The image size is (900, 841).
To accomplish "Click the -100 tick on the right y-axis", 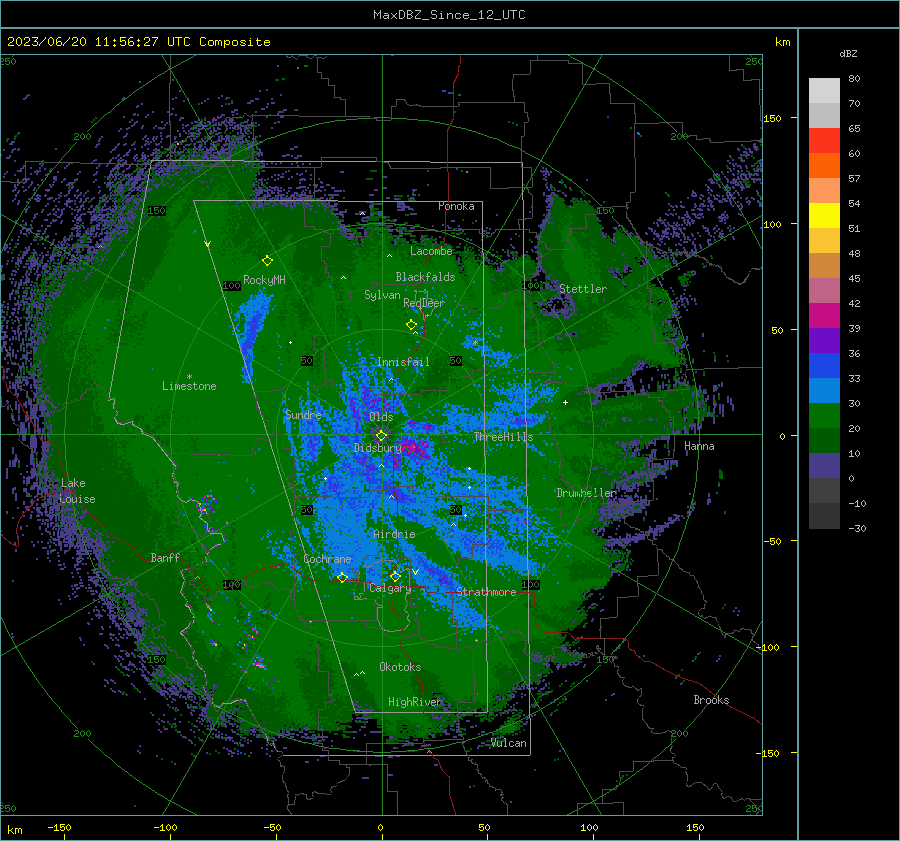I will (767, 647).
